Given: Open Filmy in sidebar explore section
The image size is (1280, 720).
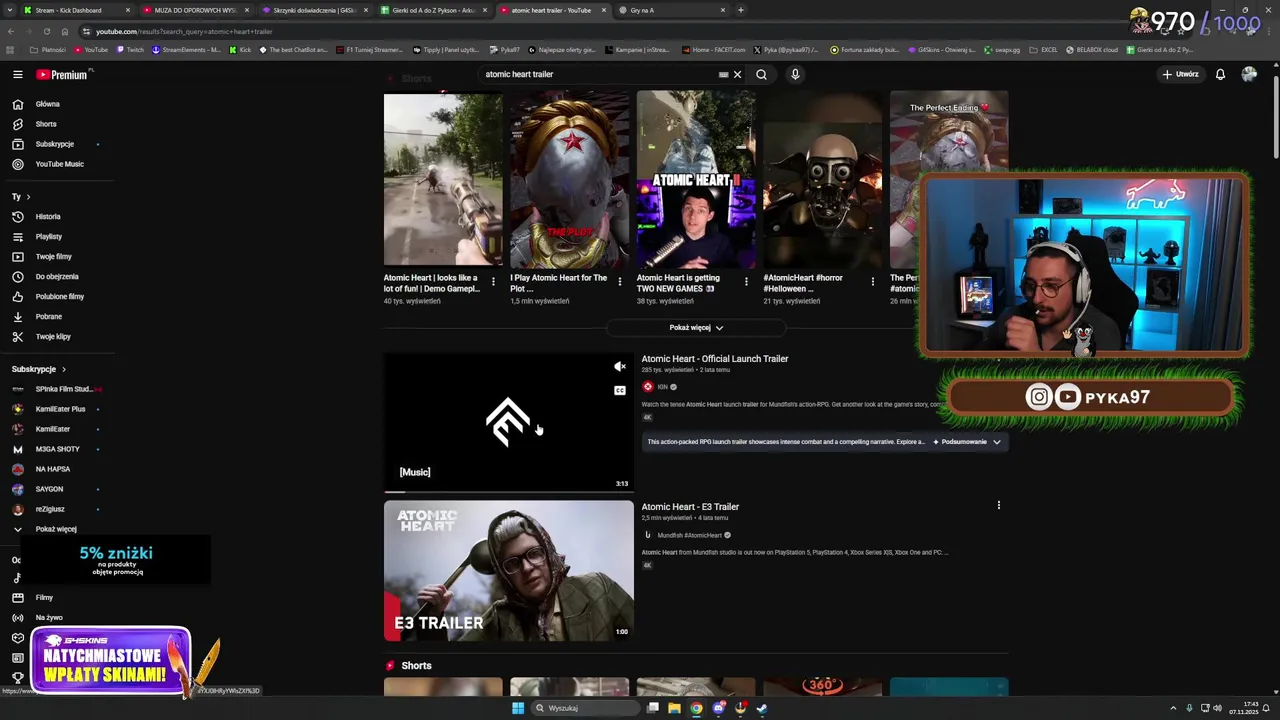Looking at the screenshot, I should click(x=44, y=597).
